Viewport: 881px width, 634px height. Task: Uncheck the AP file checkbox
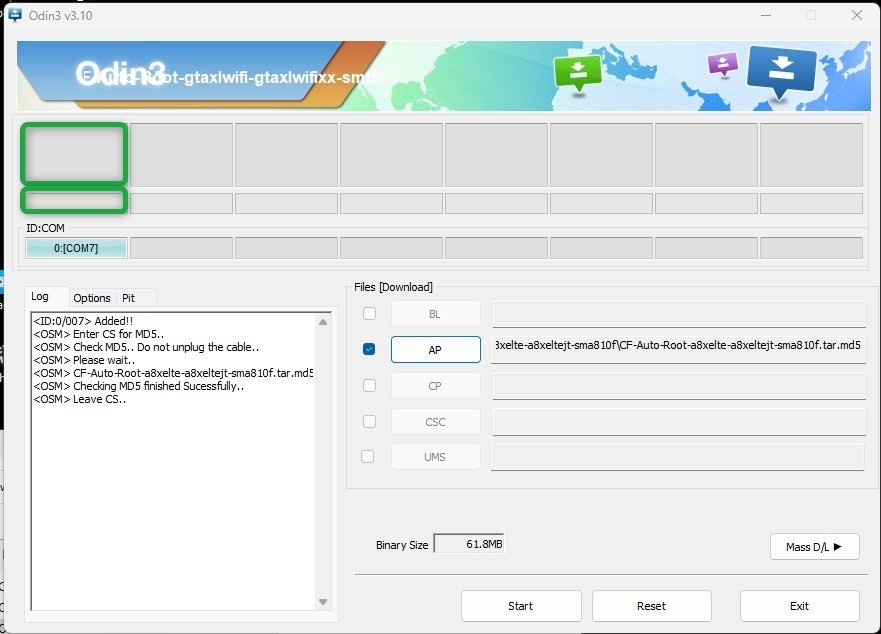click(x=370, y=349)
